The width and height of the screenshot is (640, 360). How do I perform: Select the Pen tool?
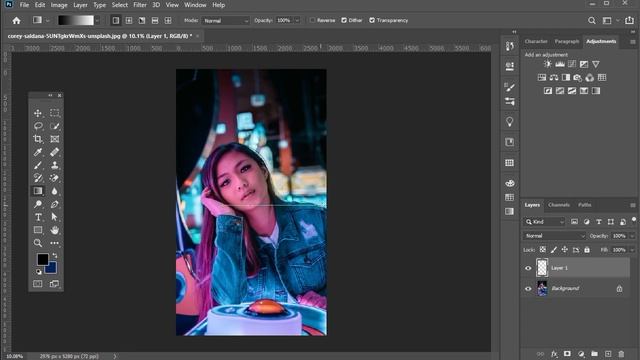click(54, 204)
